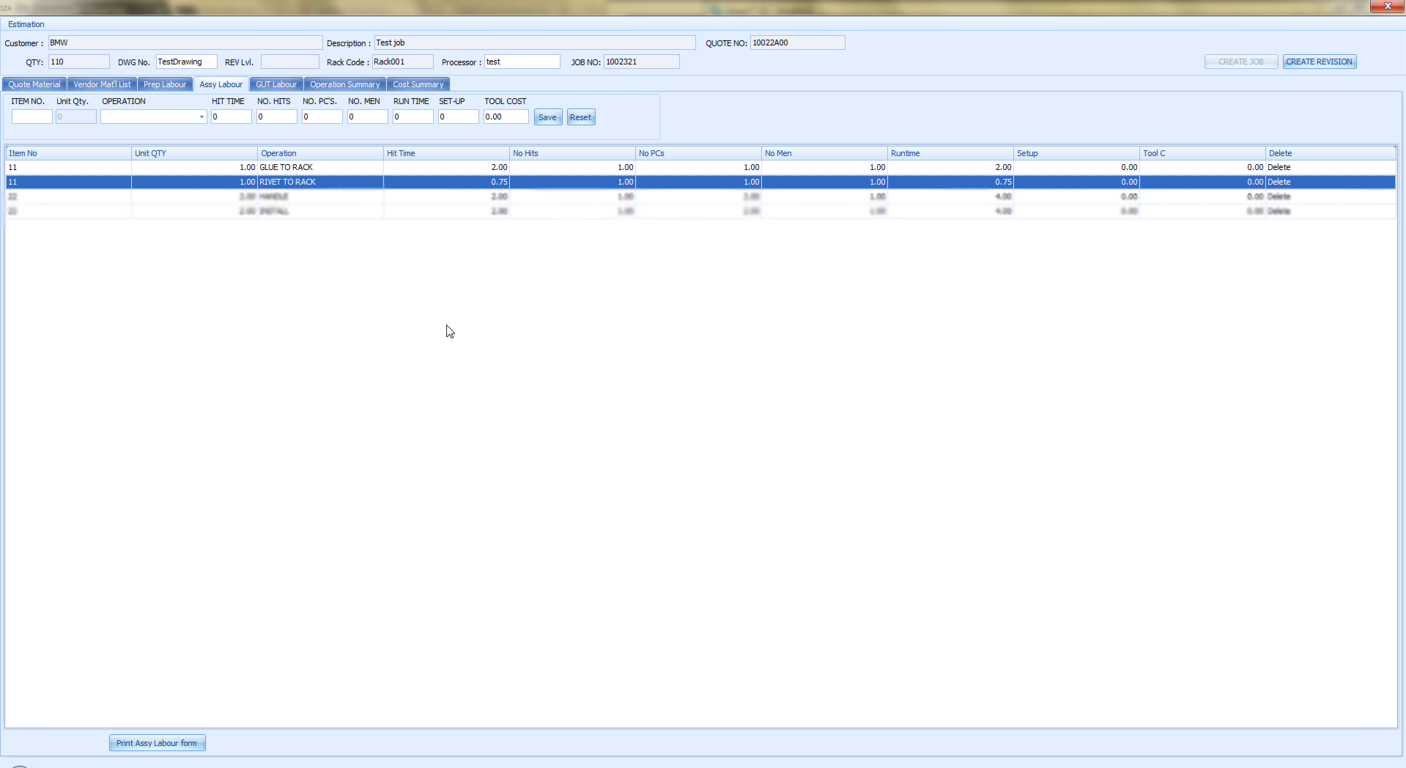Sort table by Runtime column header

[x=950, y=153]
